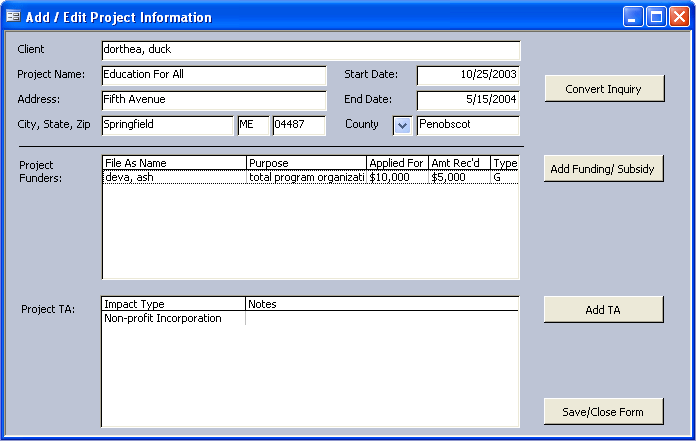
Task: Open the County dropdown arrow
Action: [402, 125]
